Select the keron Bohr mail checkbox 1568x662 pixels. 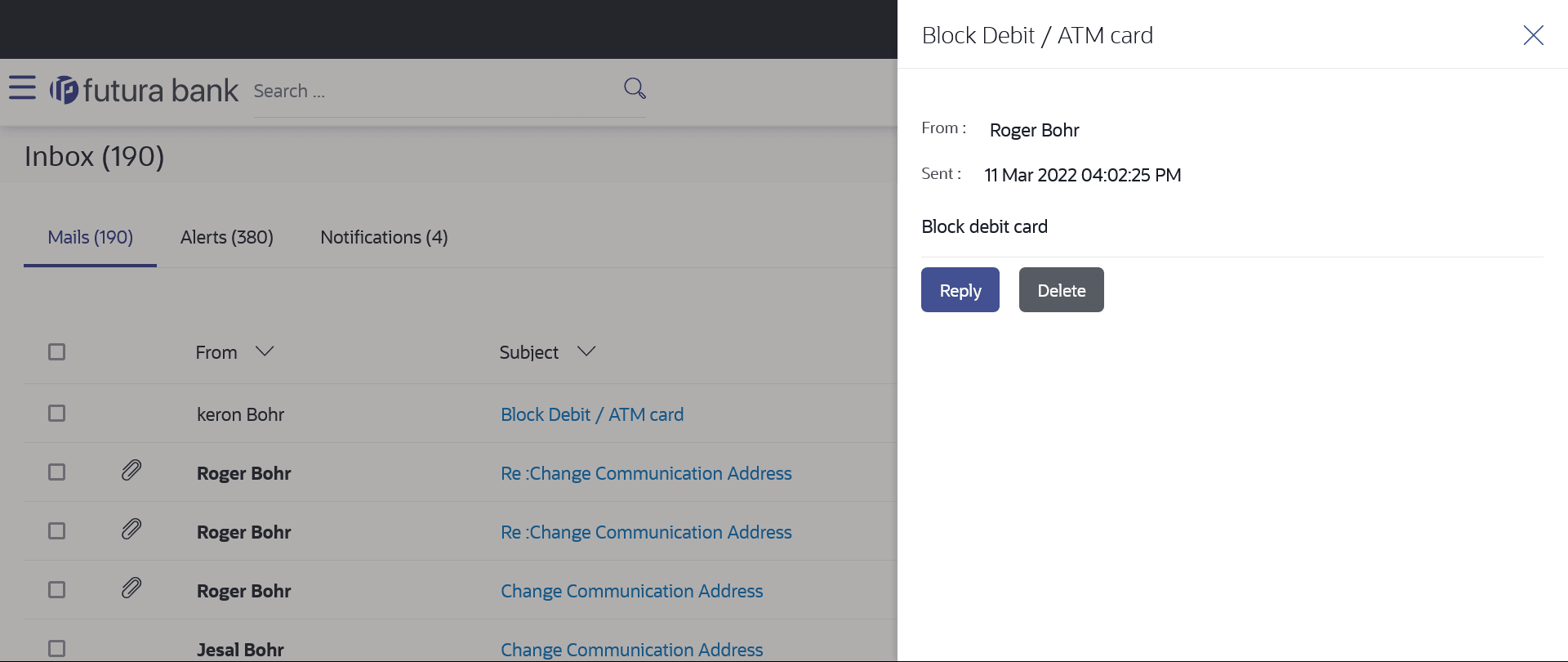point(56,414)
